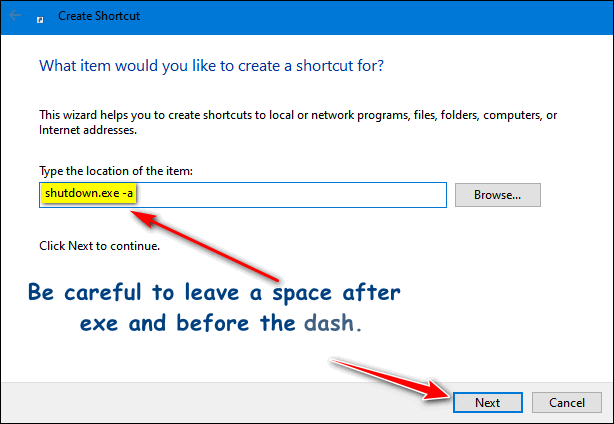
Task: Click the gray footer bar left of Next
Action: point(223,402)
